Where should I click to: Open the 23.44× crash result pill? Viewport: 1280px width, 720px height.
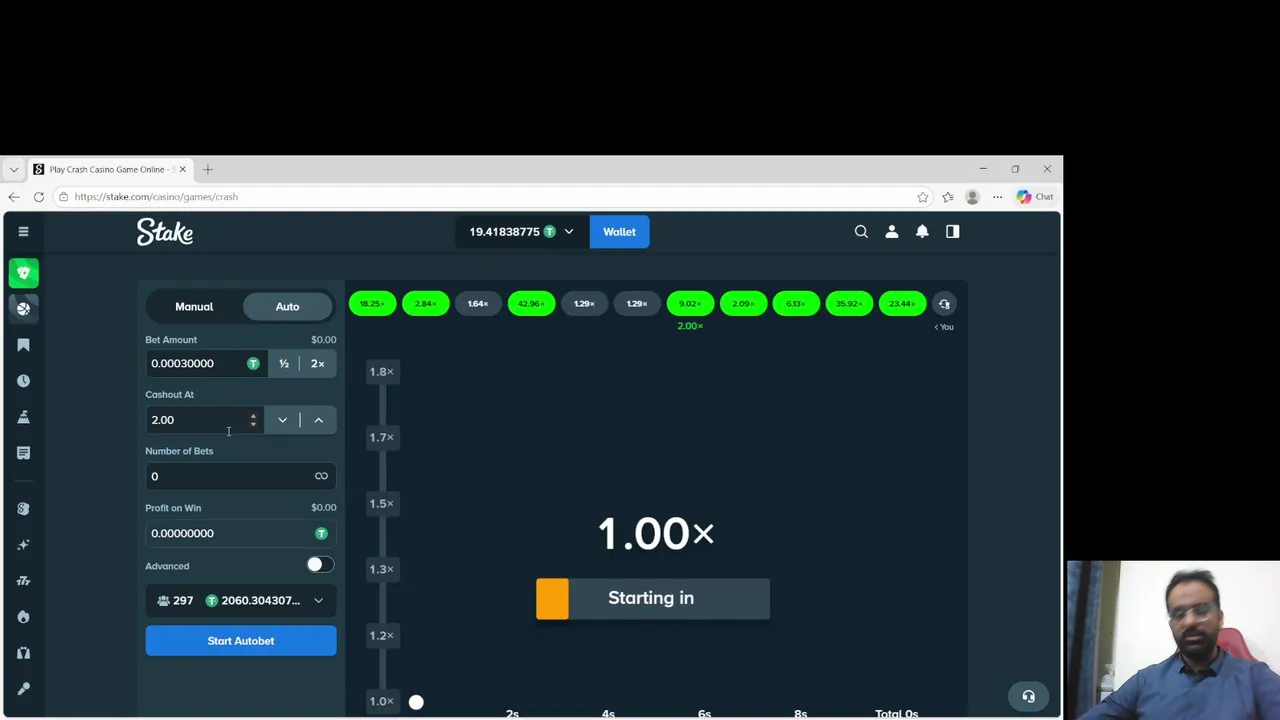pyautogui.click(x=902, y=304)
